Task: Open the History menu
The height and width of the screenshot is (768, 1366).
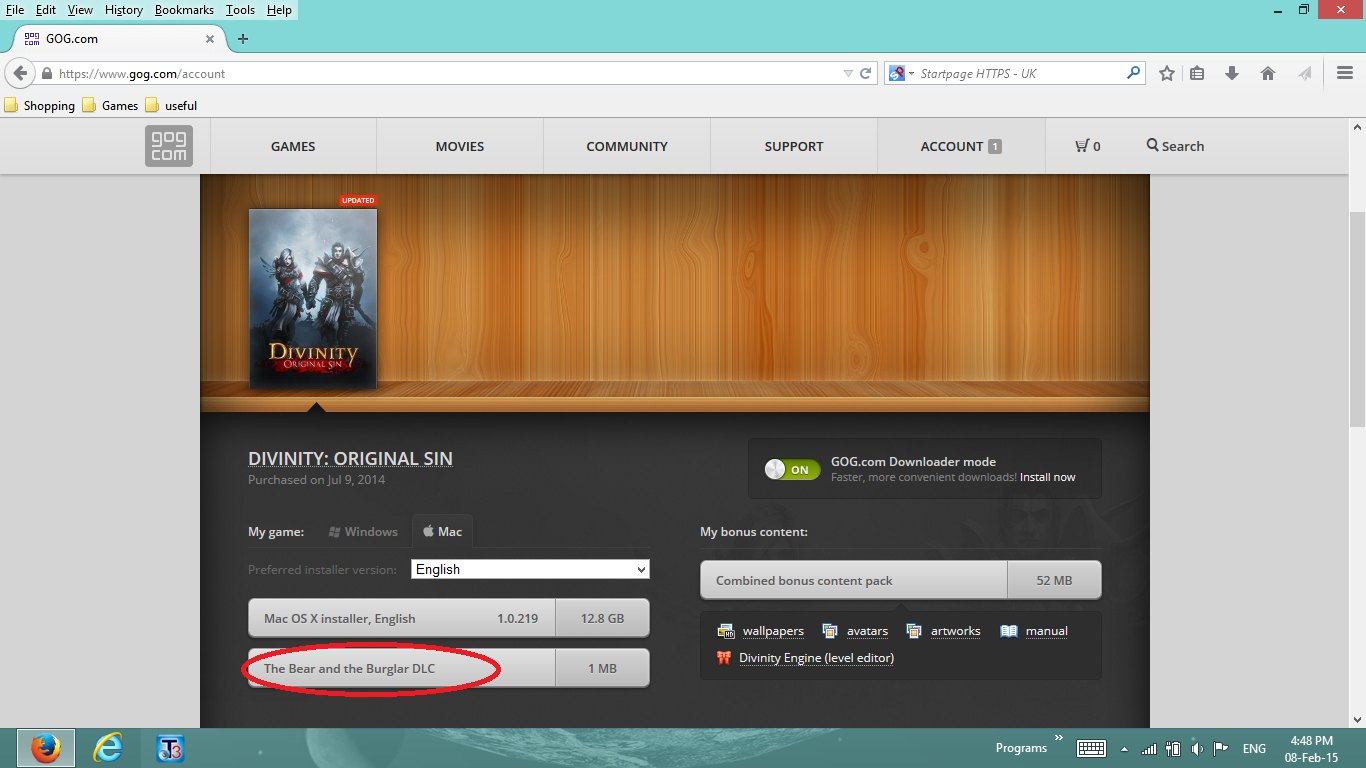Action: (124, 10)
